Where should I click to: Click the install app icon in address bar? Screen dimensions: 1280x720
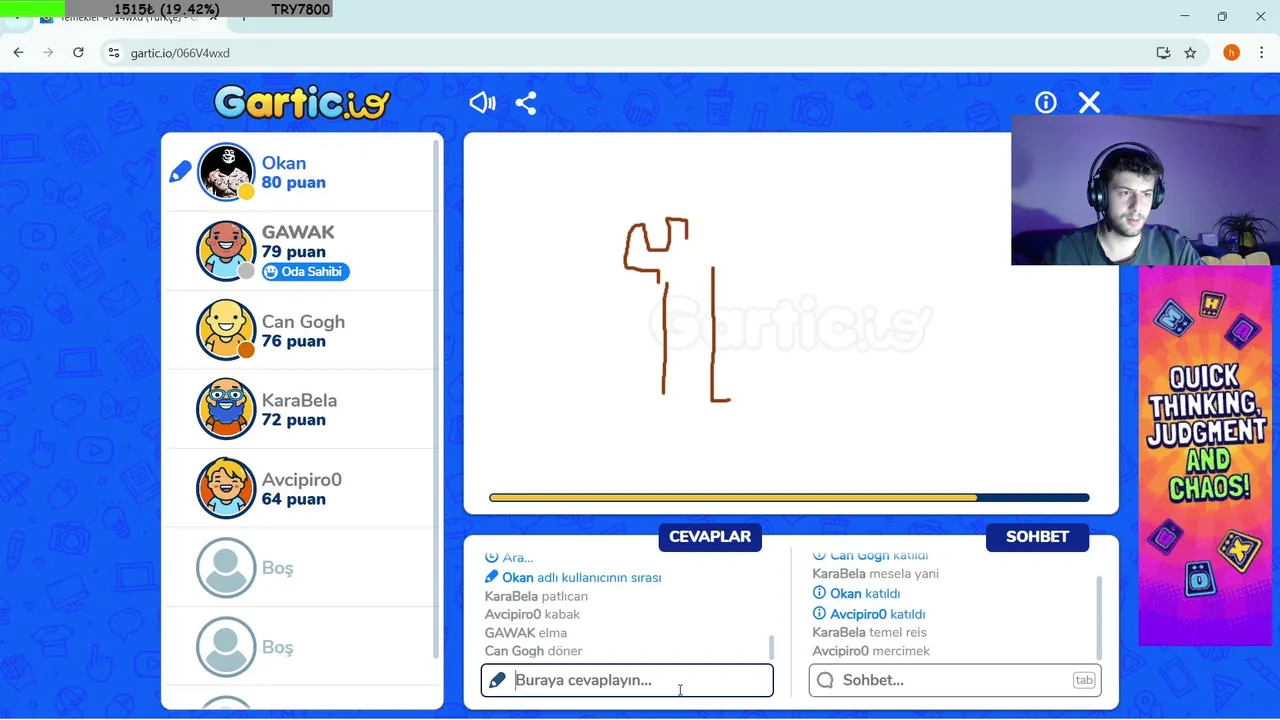click(1163, 53)
